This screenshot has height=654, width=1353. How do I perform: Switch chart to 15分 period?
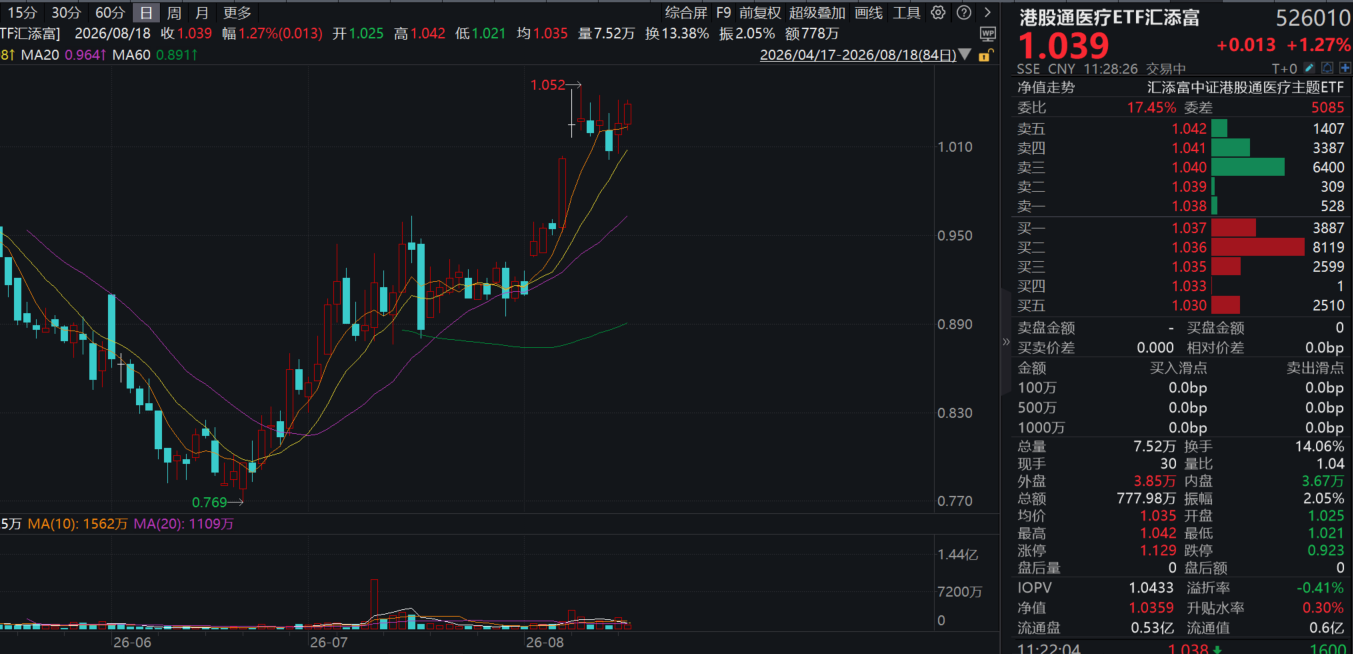tap(20, 13)
